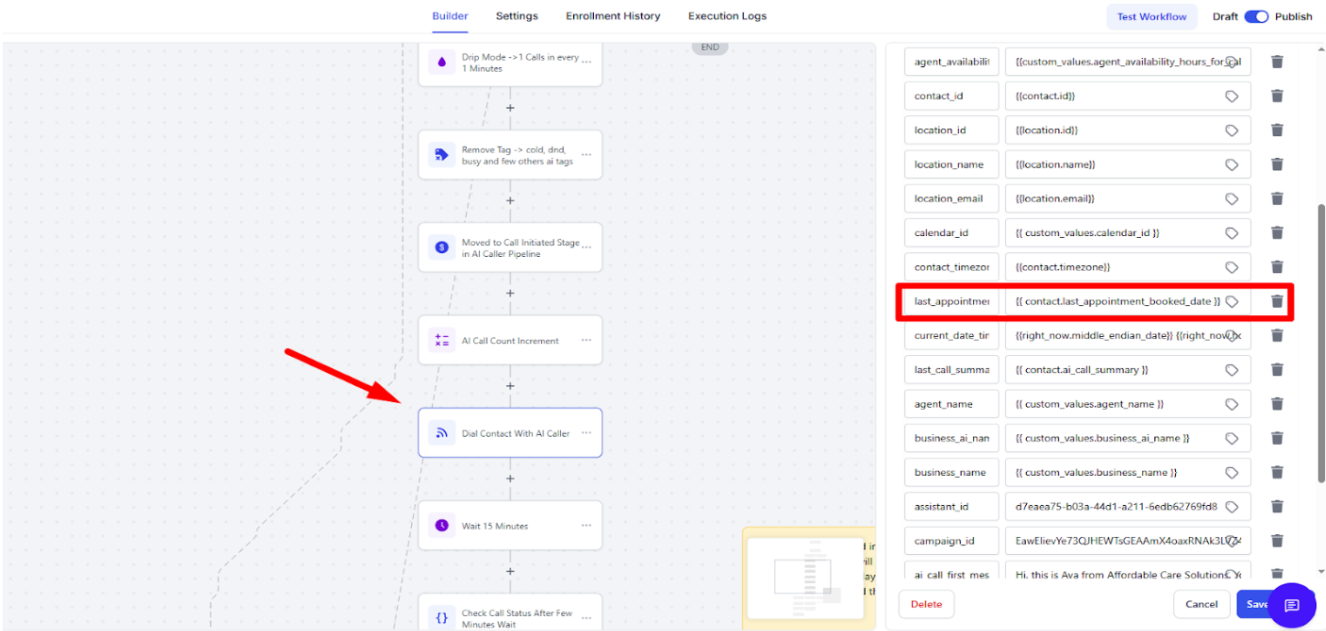Click the Wait 15 Minutes clock icon
This screenshot has width=1326, height=631.
(441, 525)
